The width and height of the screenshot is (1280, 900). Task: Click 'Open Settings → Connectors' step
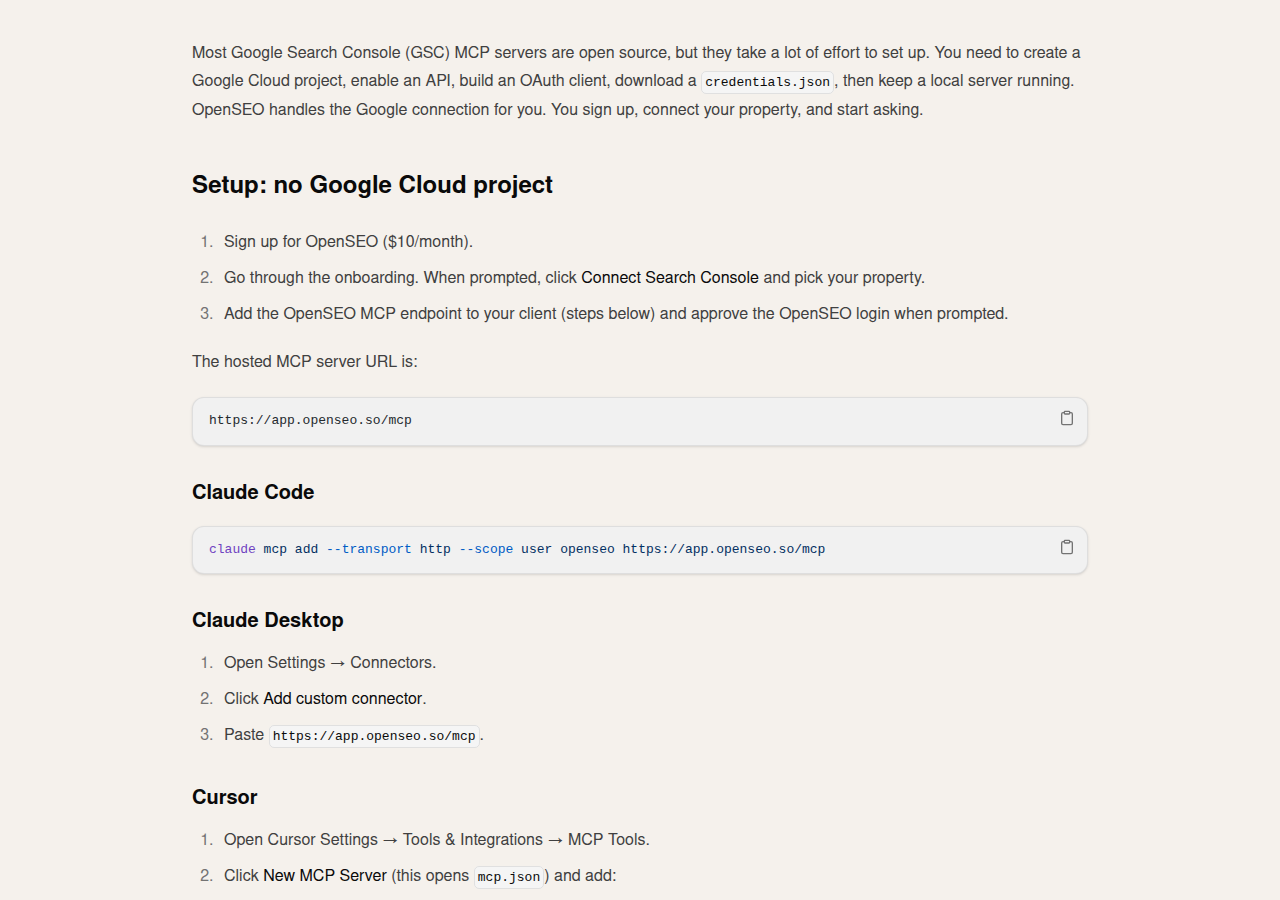click(330, 662)
